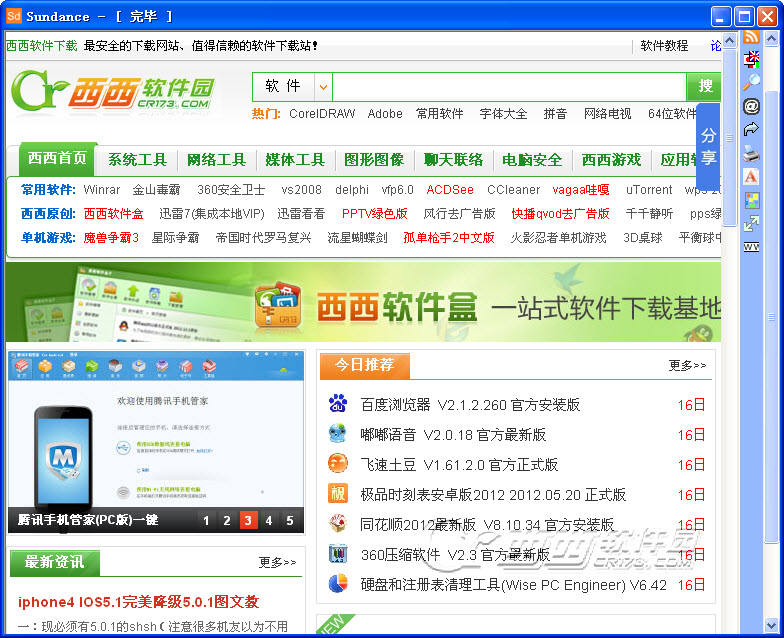The image size is (784, 638).
Task: Click the page scrollbar up arrow
Action: point(730,40)
